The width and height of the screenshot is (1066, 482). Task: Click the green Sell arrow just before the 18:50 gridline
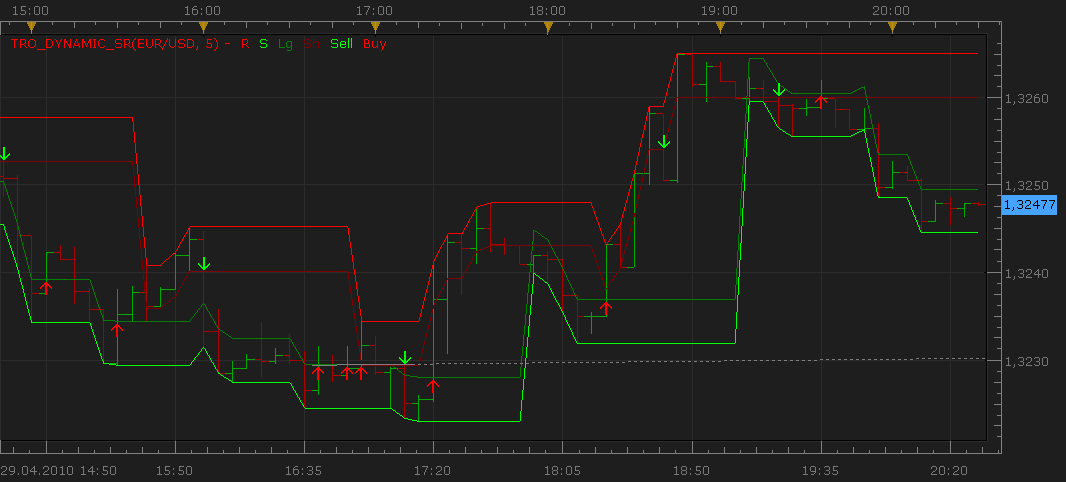point(664,141)
